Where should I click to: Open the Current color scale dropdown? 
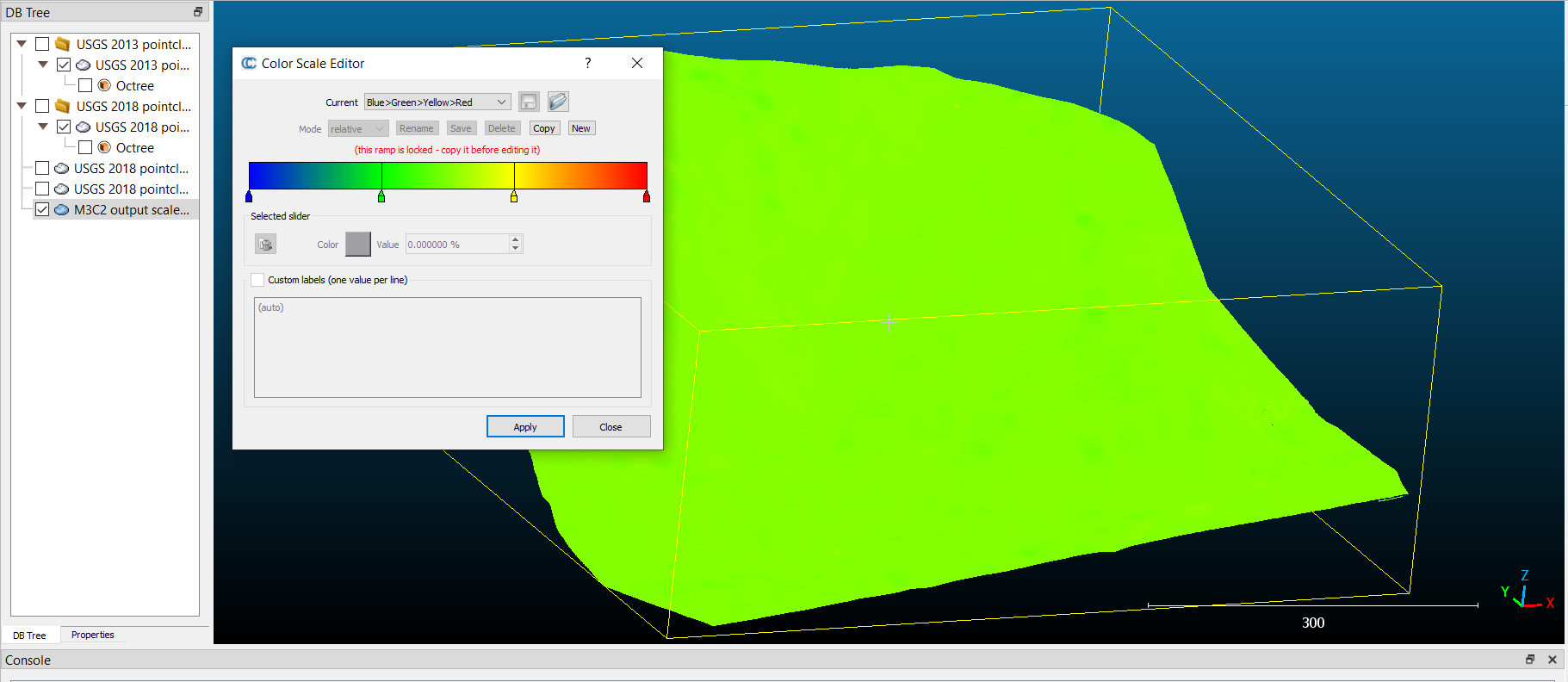(437, 102)
